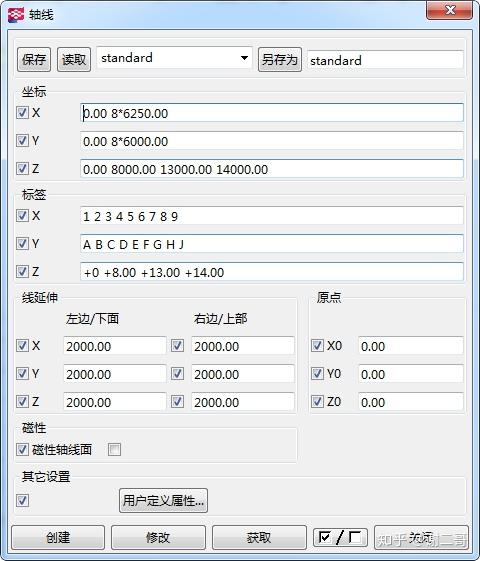This screenshot has width=480, height=561.
Task: Enable the unchecked 磁性轴线面 value checkbox
Action: click(114, 449)
